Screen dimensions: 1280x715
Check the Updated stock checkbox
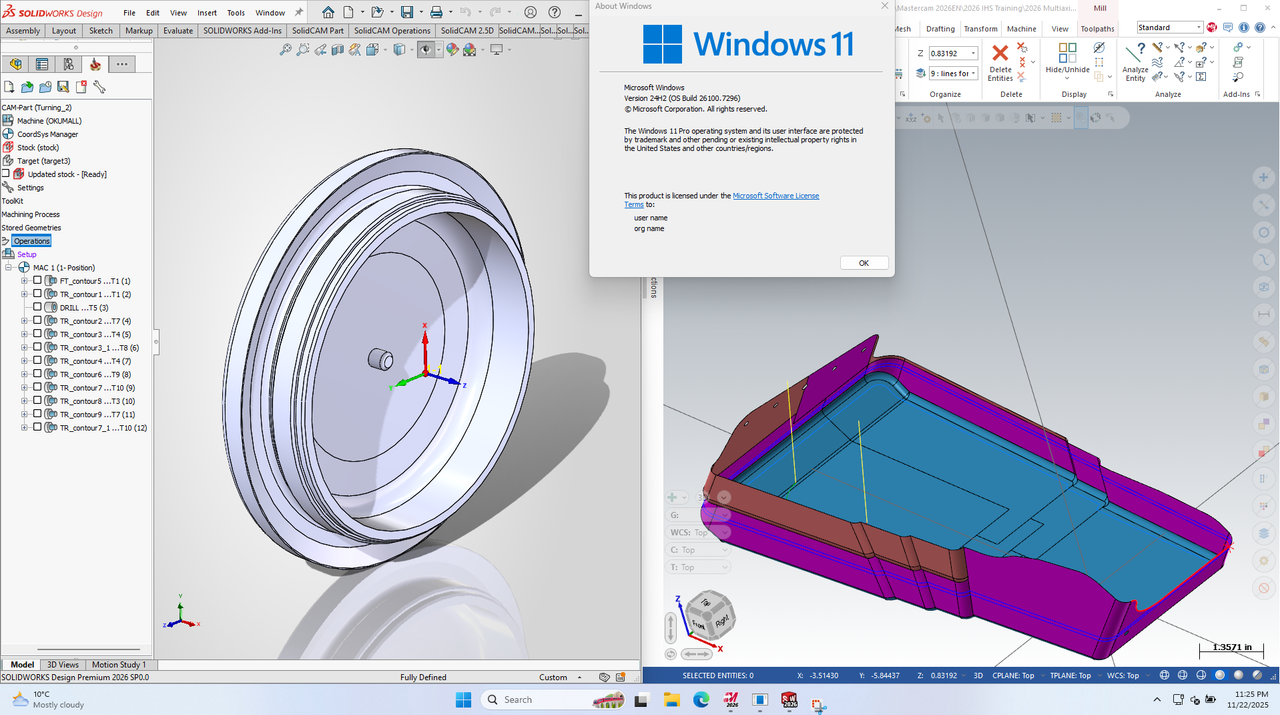[x=6, y=174]
